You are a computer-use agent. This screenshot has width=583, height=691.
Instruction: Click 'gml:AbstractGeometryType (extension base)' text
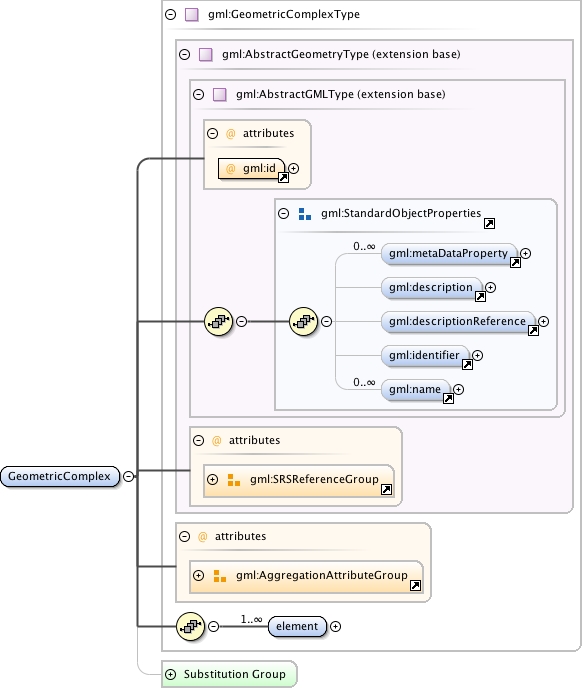coord(341,55)
